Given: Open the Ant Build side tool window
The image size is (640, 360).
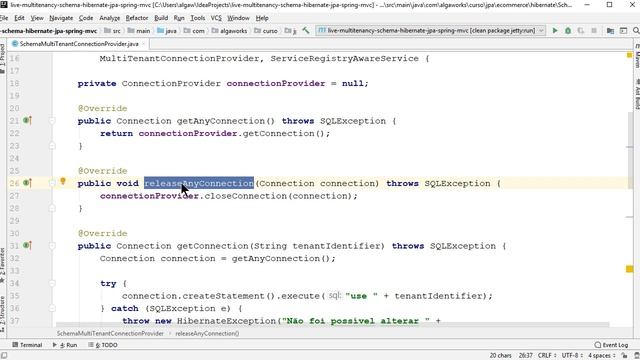Looking at the screenshot, I should [x=637, y=94].
